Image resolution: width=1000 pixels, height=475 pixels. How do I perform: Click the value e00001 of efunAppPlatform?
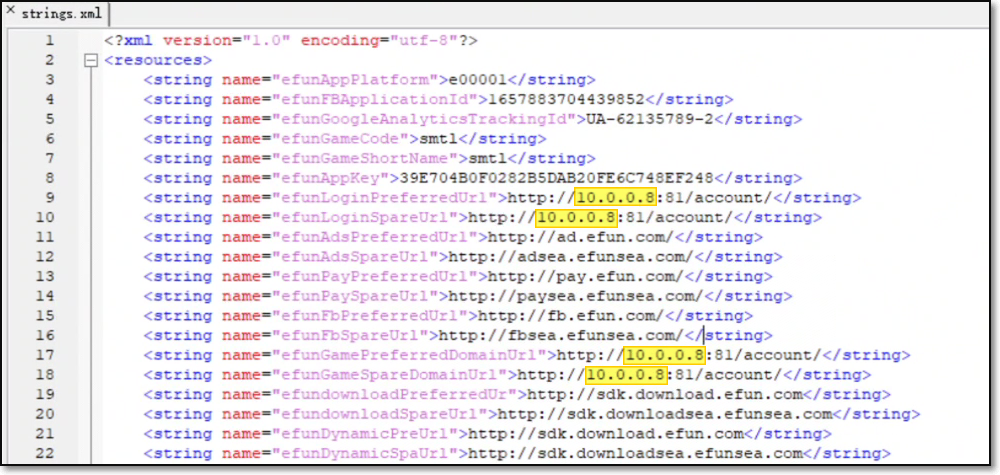click(x=477, y=80)
